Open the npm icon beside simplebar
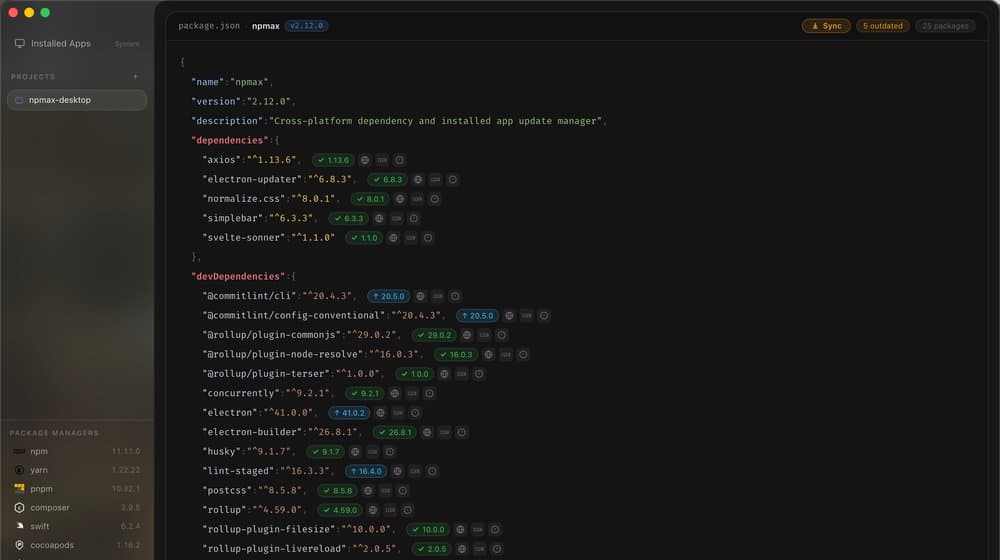 coord(396,219)
